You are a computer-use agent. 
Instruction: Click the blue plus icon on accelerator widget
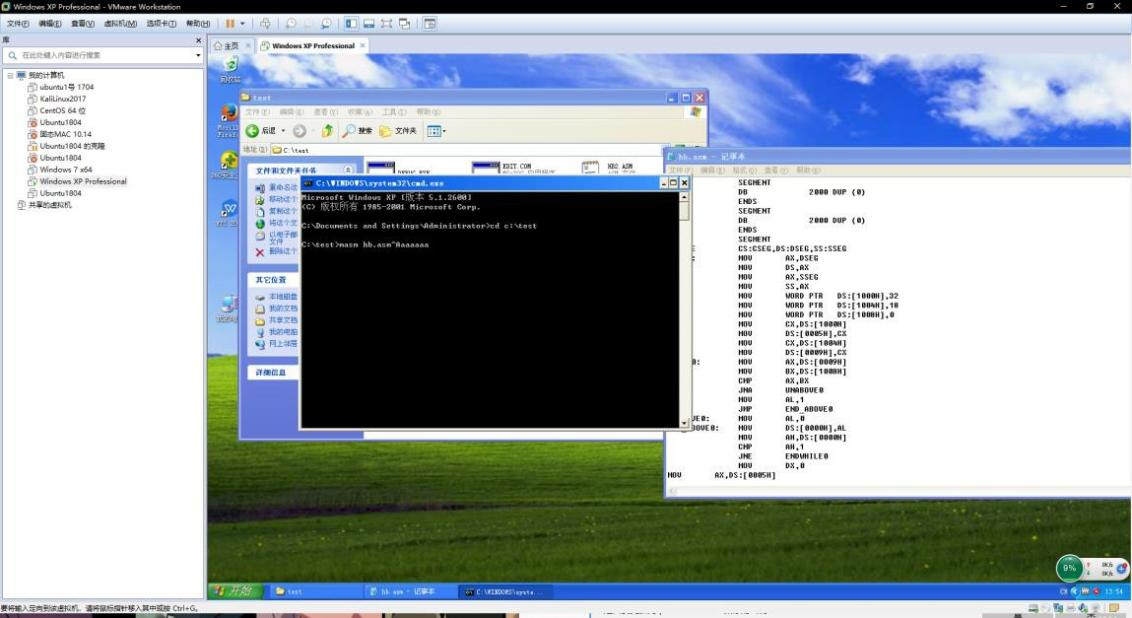pyautogui.click(x=1121, y=568)
